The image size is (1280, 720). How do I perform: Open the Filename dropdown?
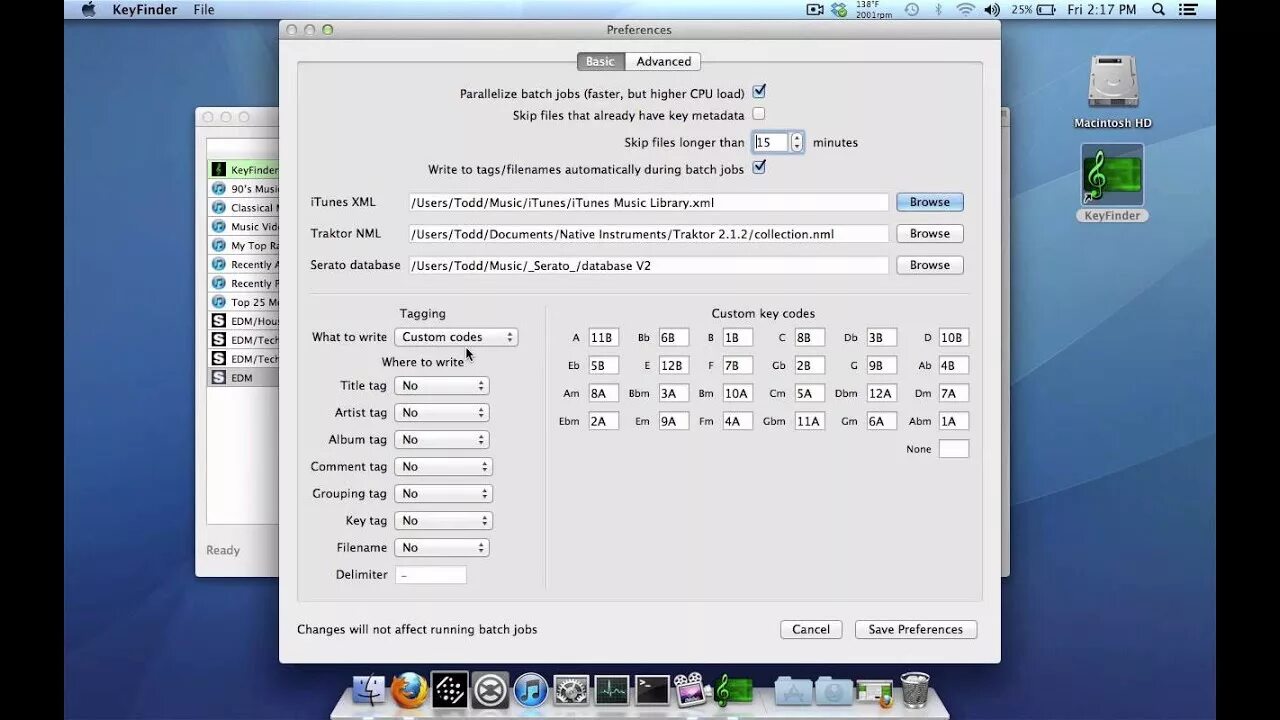pos(442,547)
